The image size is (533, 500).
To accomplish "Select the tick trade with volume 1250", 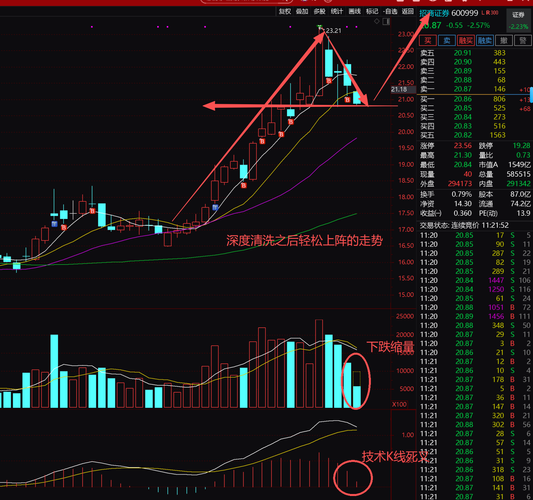I will click(x=496, y=290).
